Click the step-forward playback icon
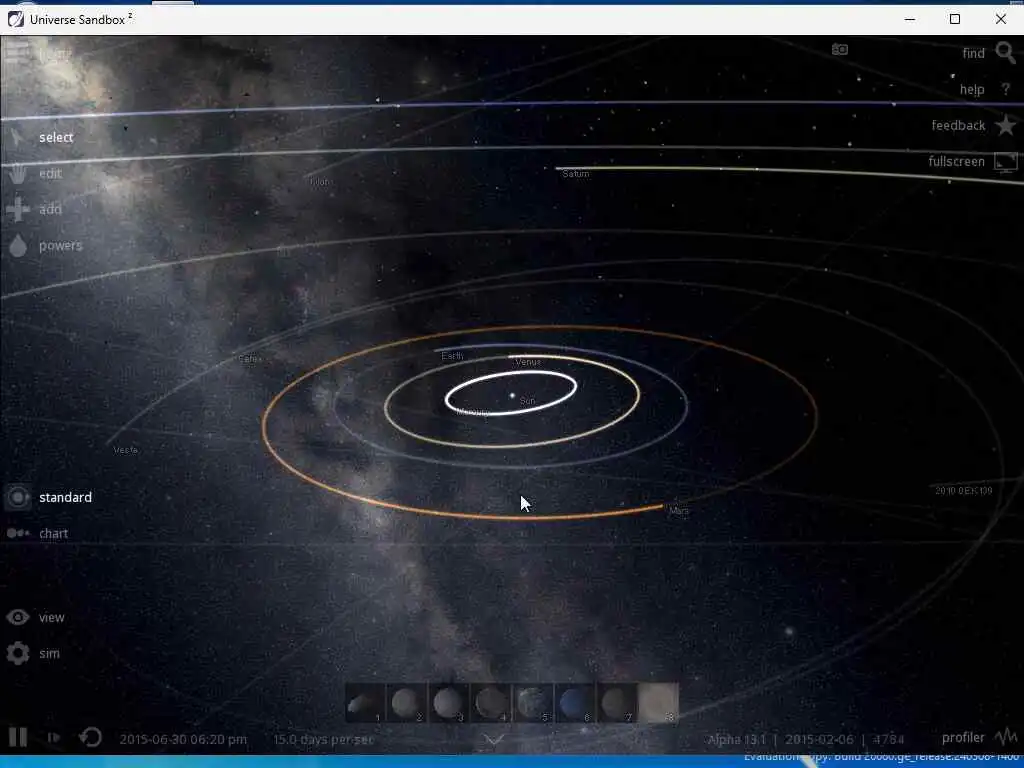The height and width of the screenshot is (768, 1024). (x=54, y=738)
